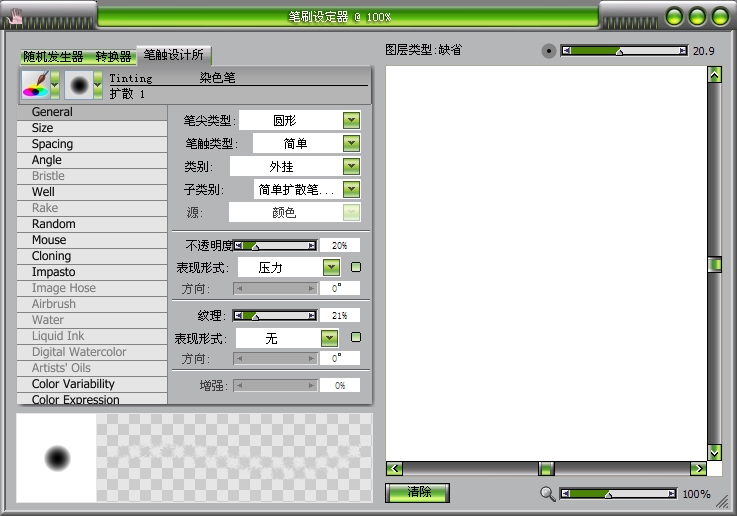Click the last green round window button
This screenshot has width=737, height=516.
coord(721,17)
